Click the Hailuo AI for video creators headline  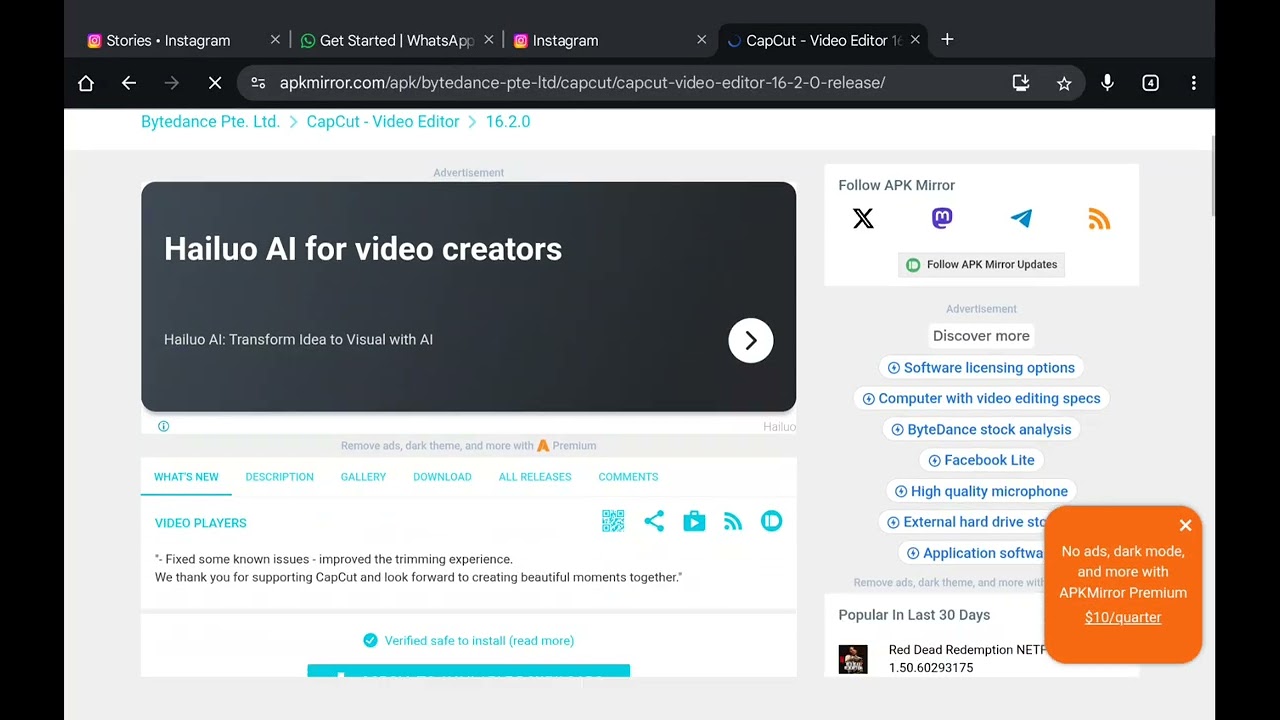click(x=363, y=249)
